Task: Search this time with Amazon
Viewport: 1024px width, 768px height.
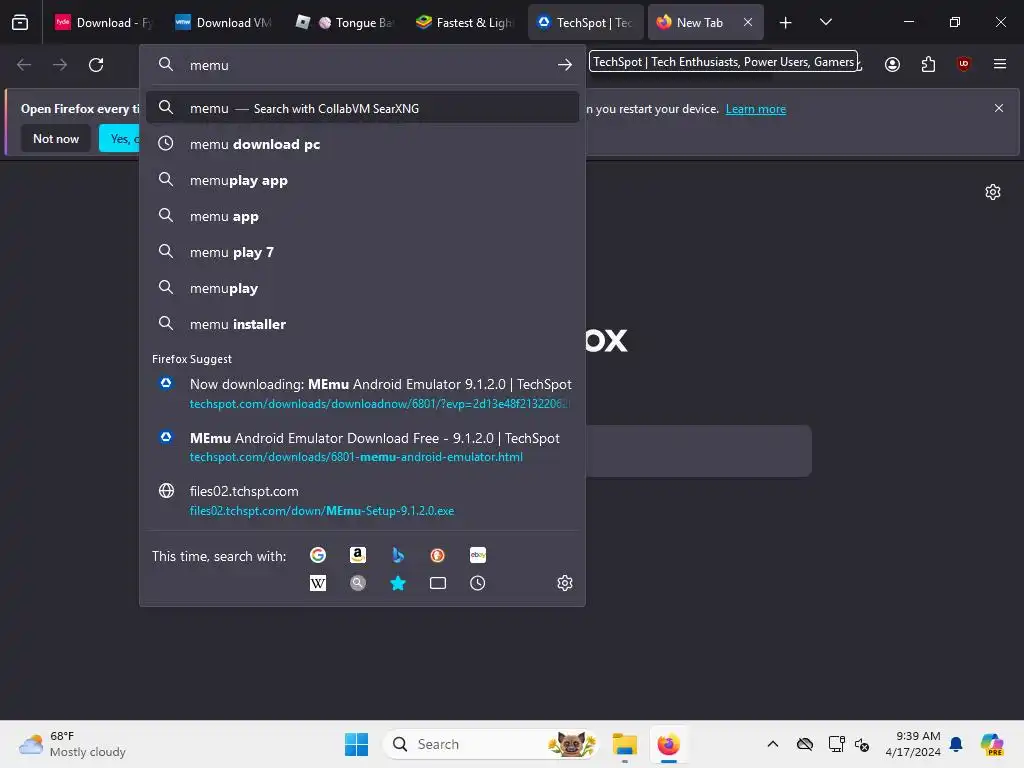Action: tap(358, 555)
